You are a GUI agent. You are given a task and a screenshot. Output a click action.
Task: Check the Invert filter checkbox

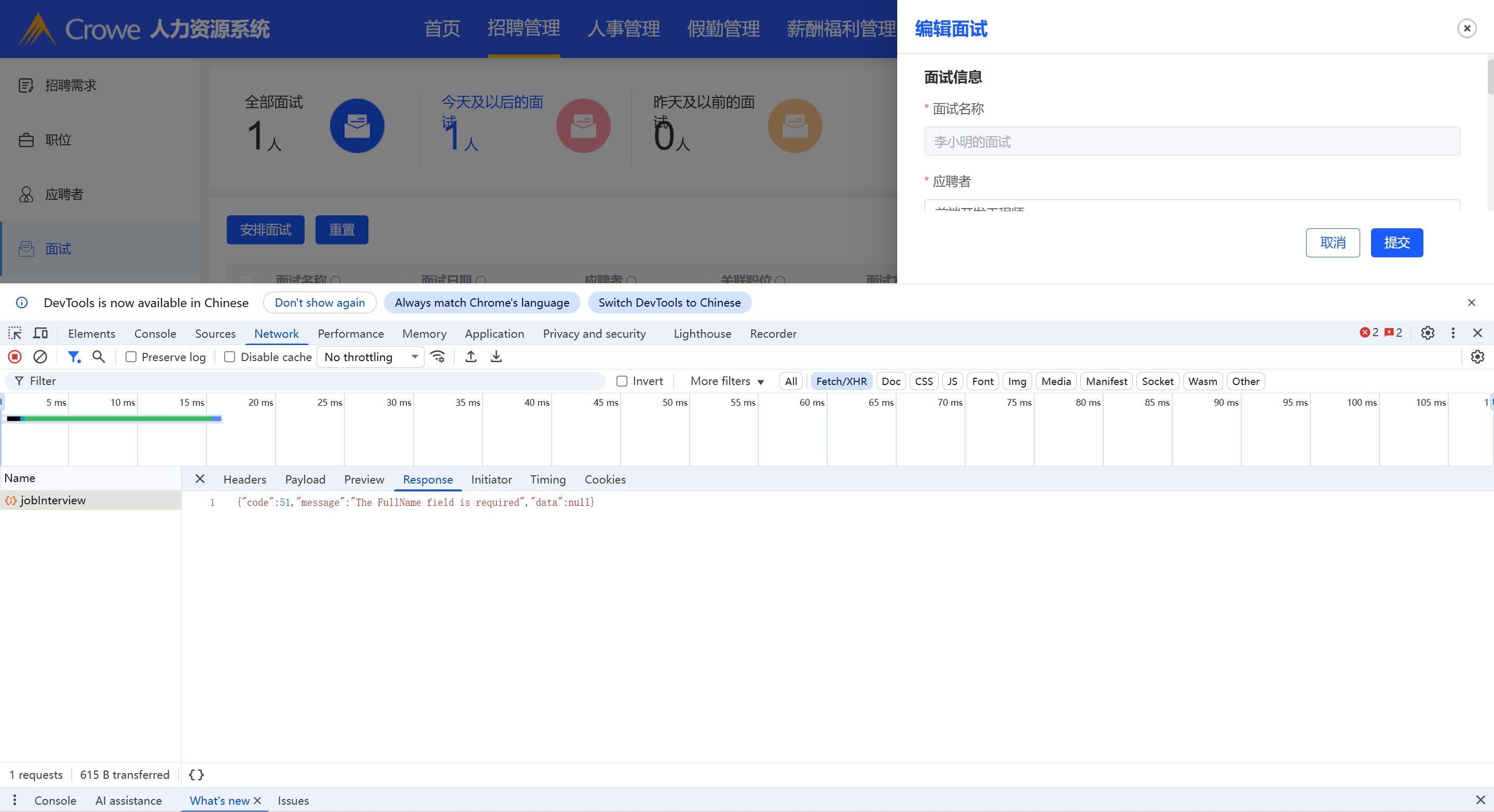click(622, 381)
